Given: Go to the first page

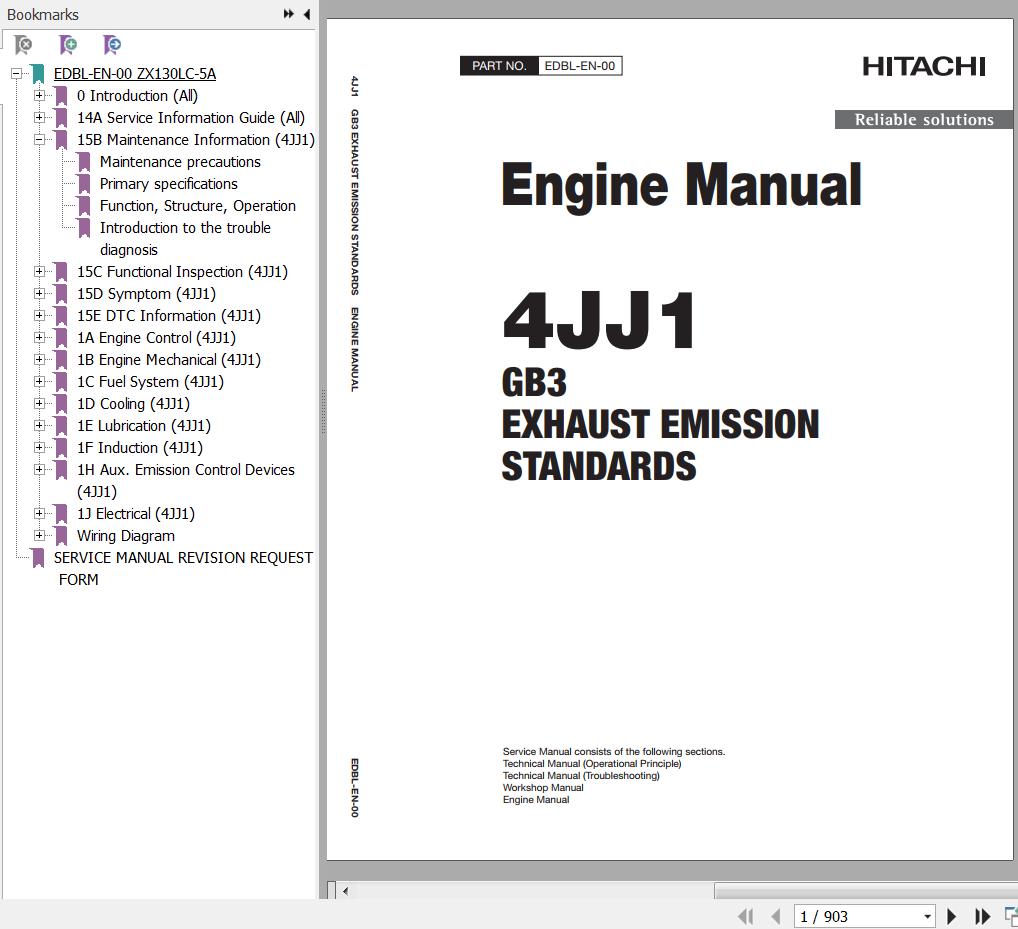Looking at the screenshot, I should pos(745,917).
